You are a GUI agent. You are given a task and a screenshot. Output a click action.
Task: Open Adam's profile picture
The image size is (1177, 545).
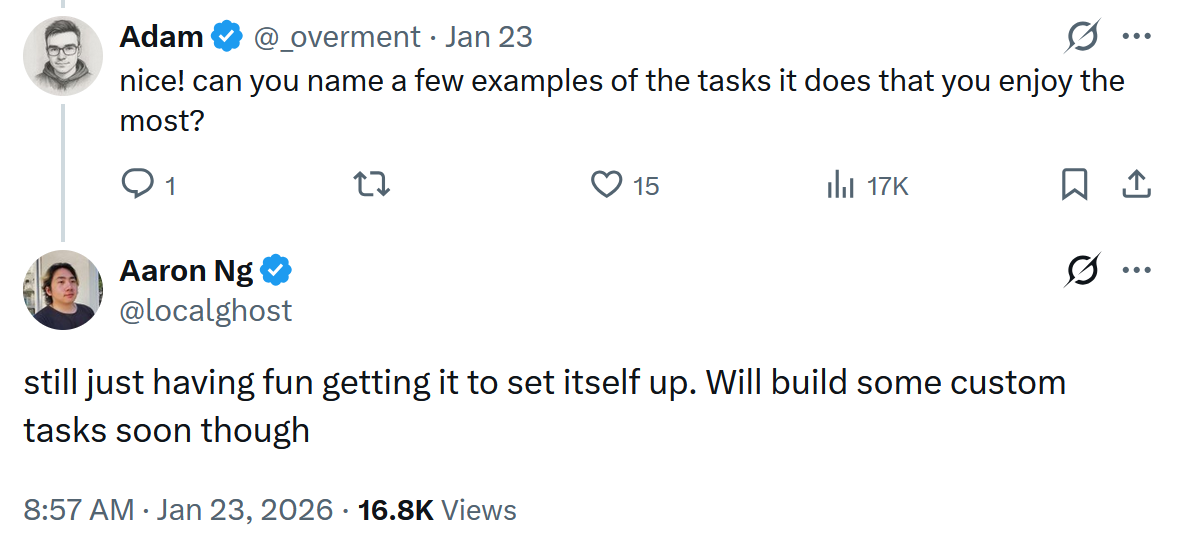[62, 56]
